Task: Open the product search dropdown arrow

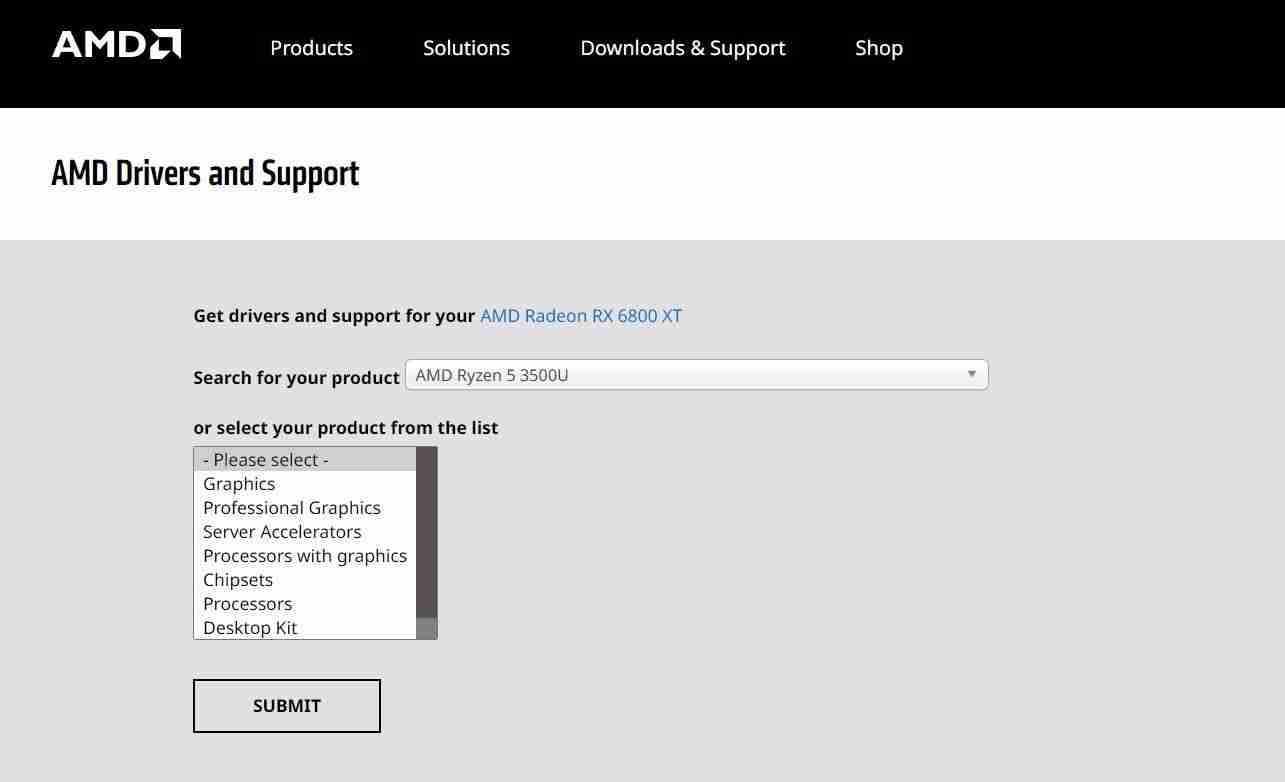Action: [x=971, y=374]
